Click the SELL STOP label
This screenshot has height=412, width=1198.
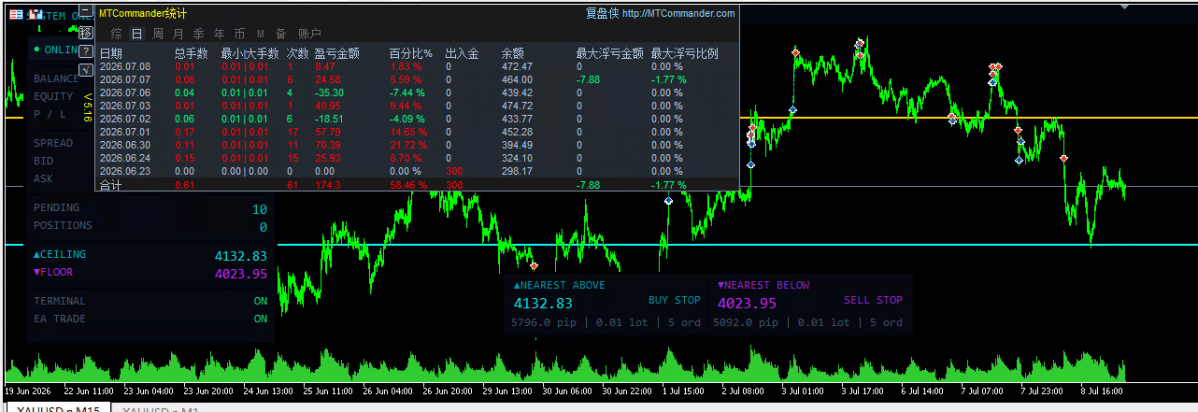click(x=873, y=300)
